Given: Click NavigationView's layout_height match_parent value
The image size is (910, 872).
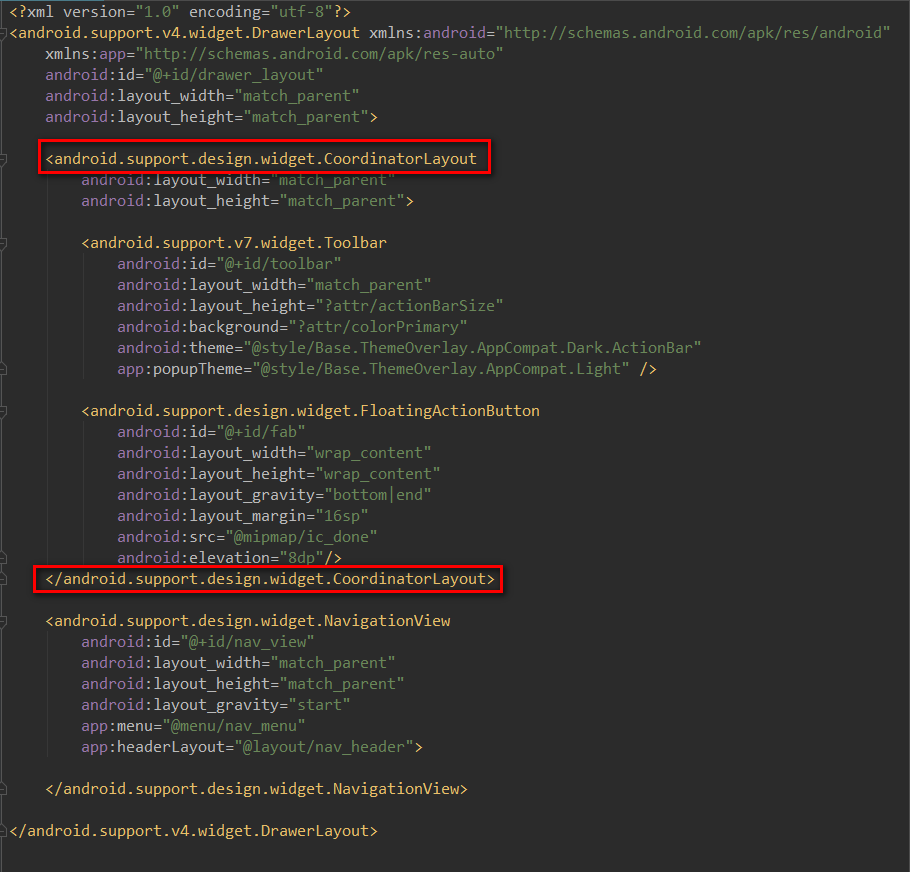Looking at the screenshot, I should pyautogui.click(x=342, y=683).
